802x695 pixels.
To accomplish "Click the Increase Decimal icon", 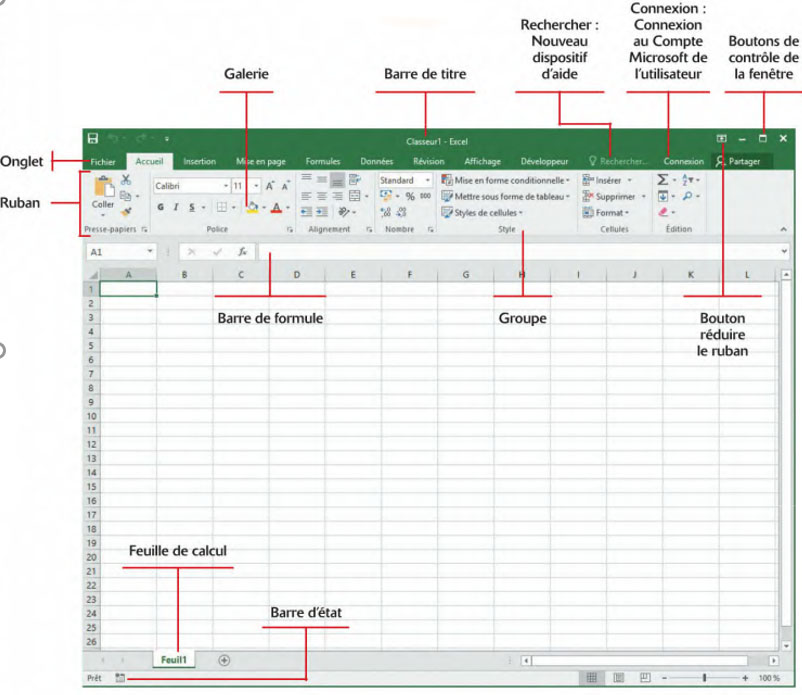I will point(386,212).
